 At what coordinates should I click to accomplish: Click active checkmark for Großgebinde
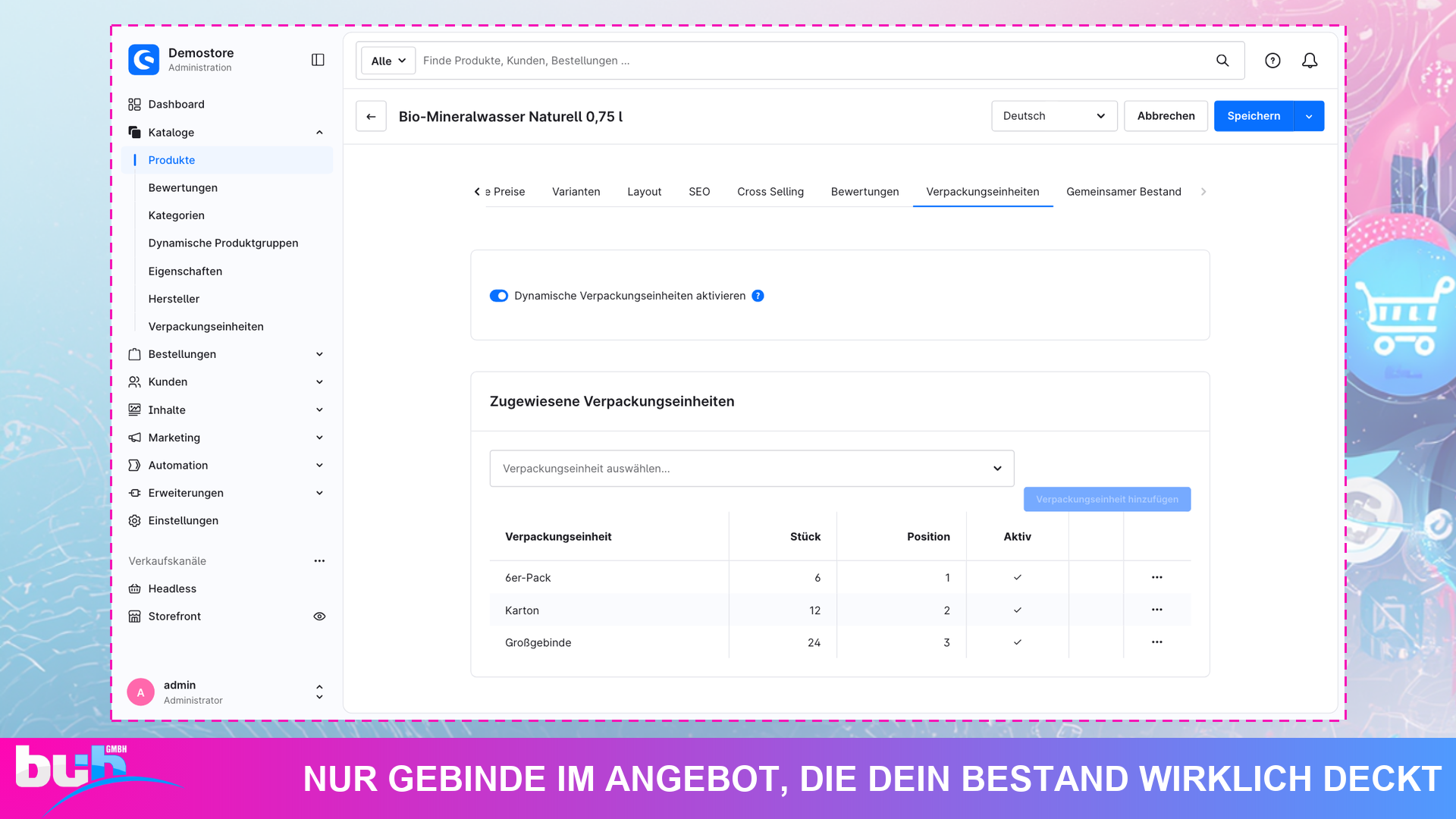(x=1017, y=642)
